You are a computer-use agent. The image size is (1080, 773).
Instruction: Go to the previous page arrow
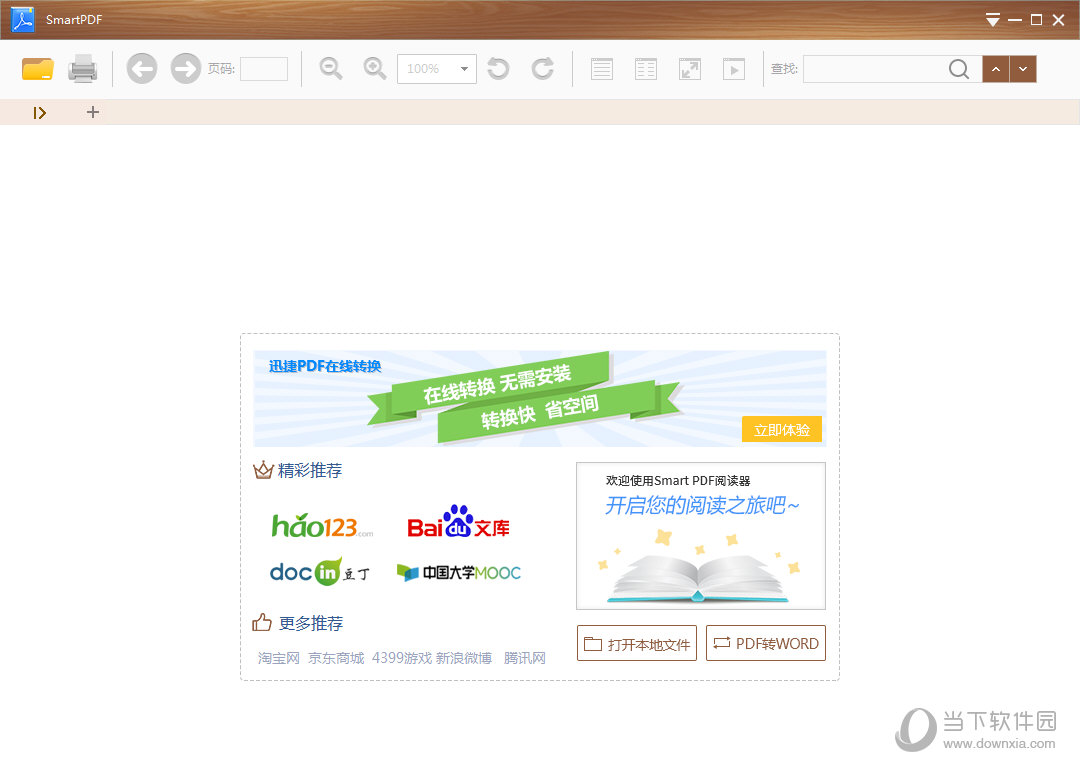point(142,69)
